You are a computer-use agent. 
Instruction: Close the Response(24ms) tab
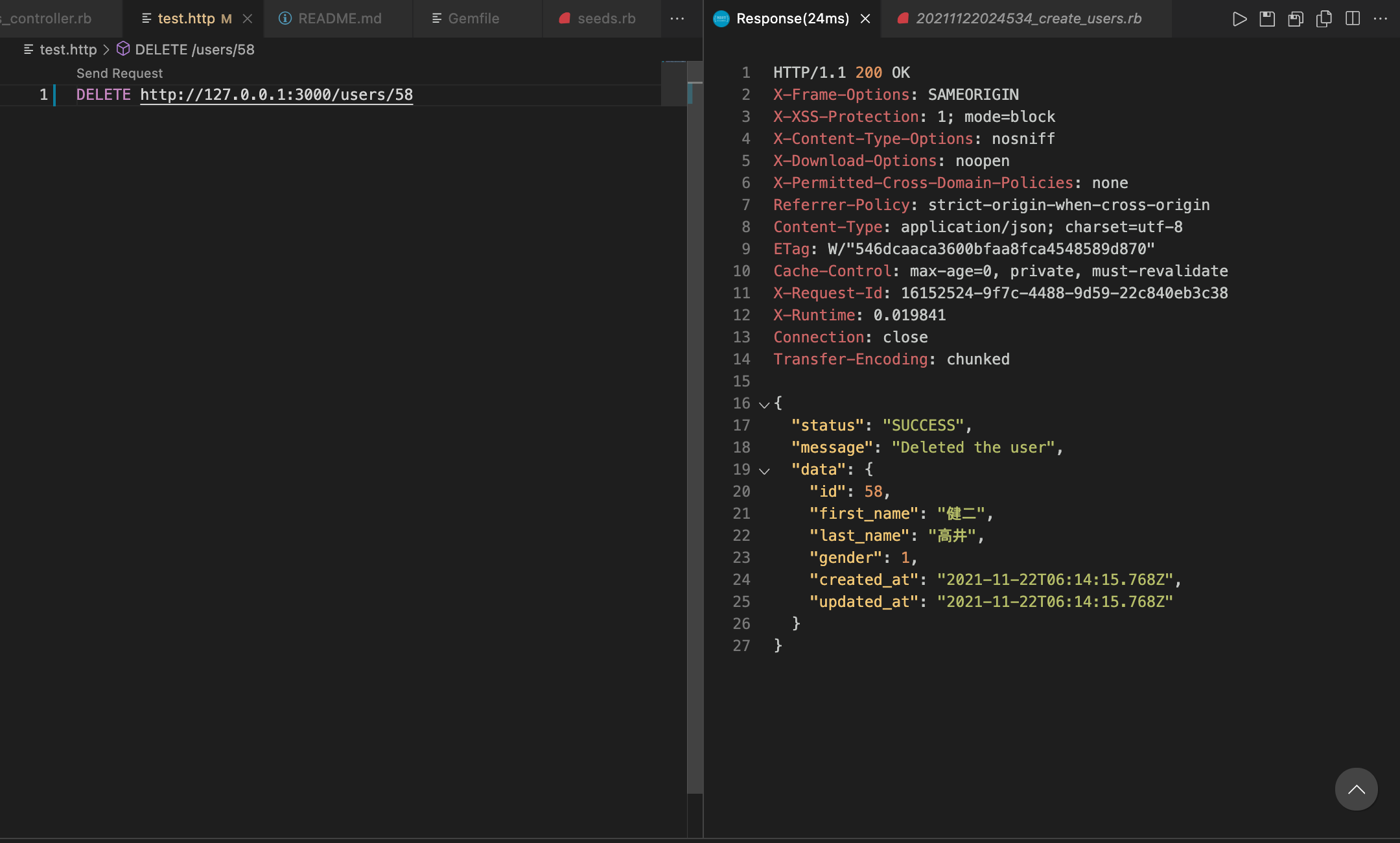tap(865, 19)
